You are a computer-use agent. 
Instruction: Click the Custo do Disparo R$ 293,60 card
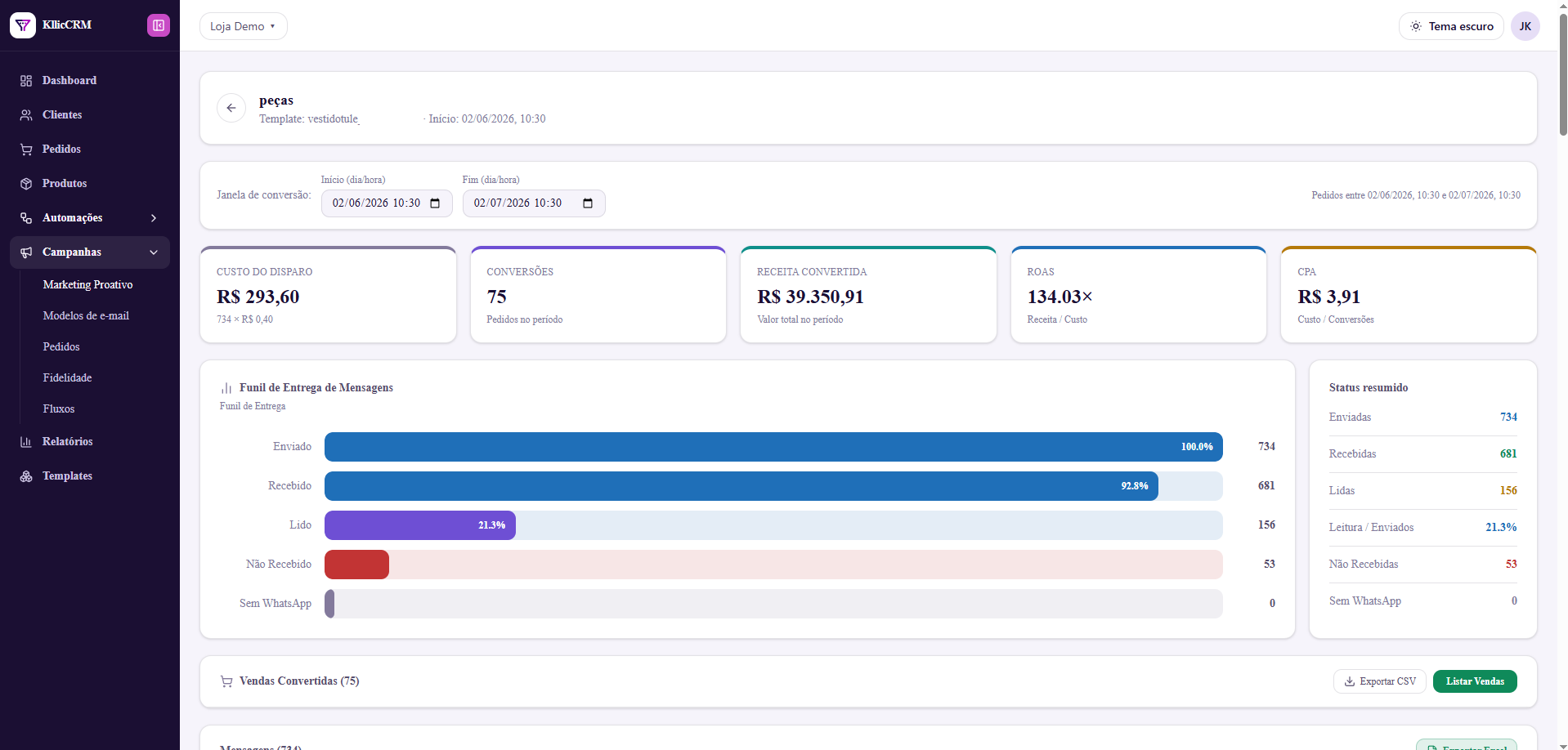coord(328,295)
